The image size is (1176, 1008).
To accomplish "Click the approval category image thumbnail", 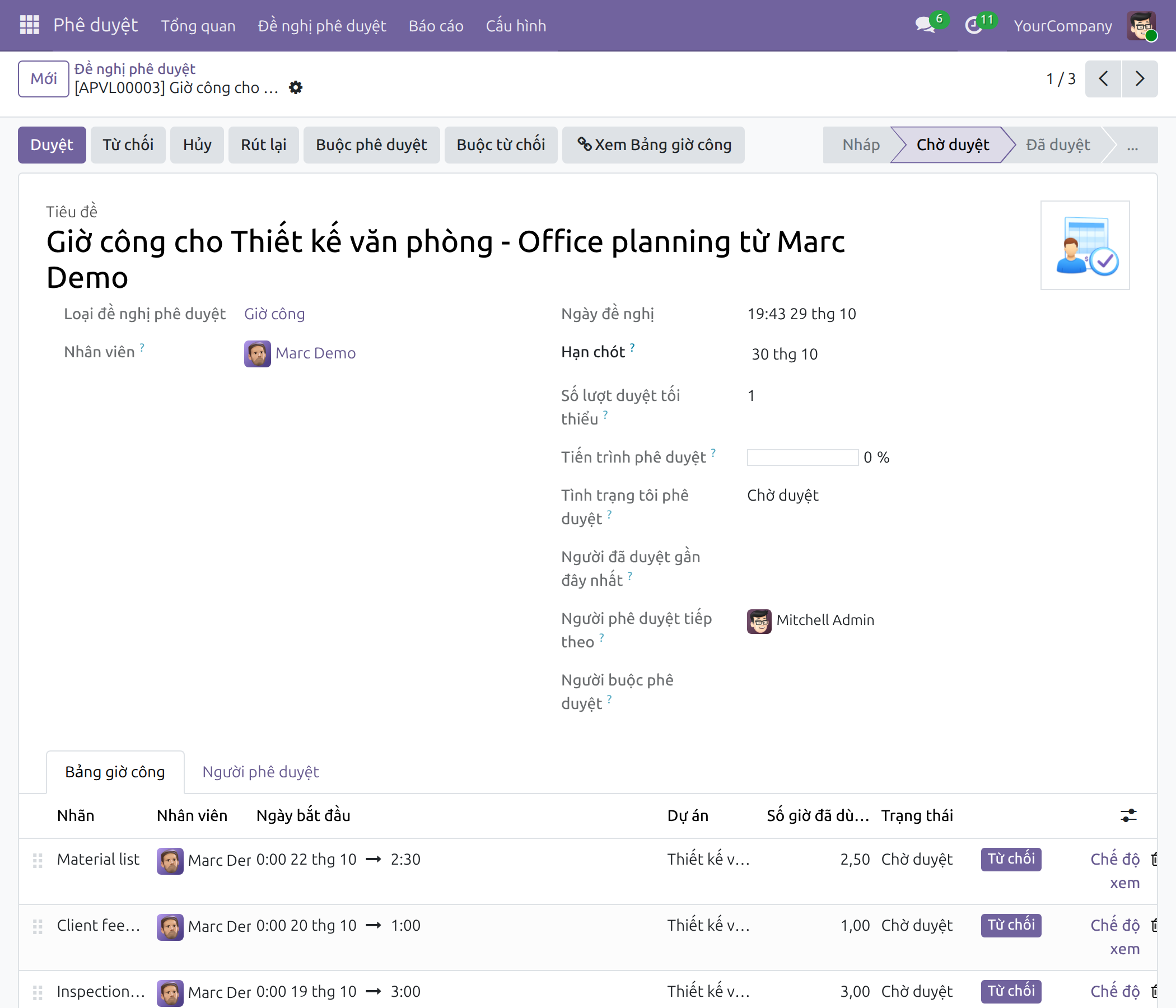I will (1085, 245).
